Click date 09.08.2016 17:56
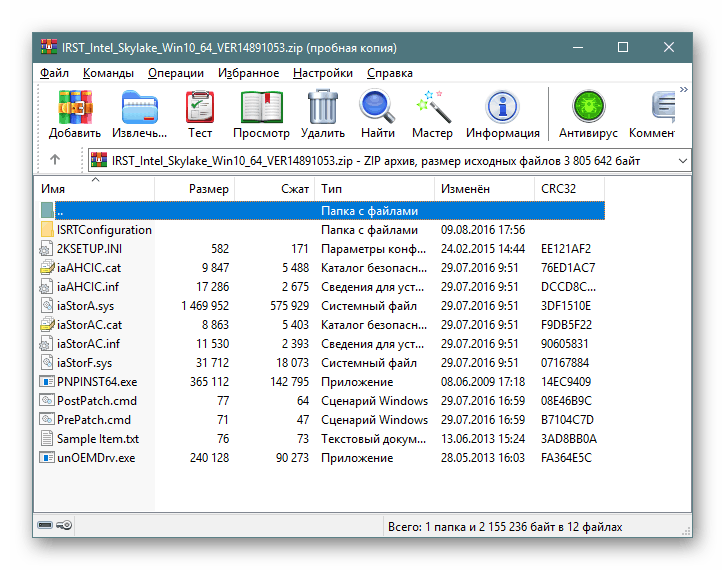The image size is (725, 570). pos(483,230)
